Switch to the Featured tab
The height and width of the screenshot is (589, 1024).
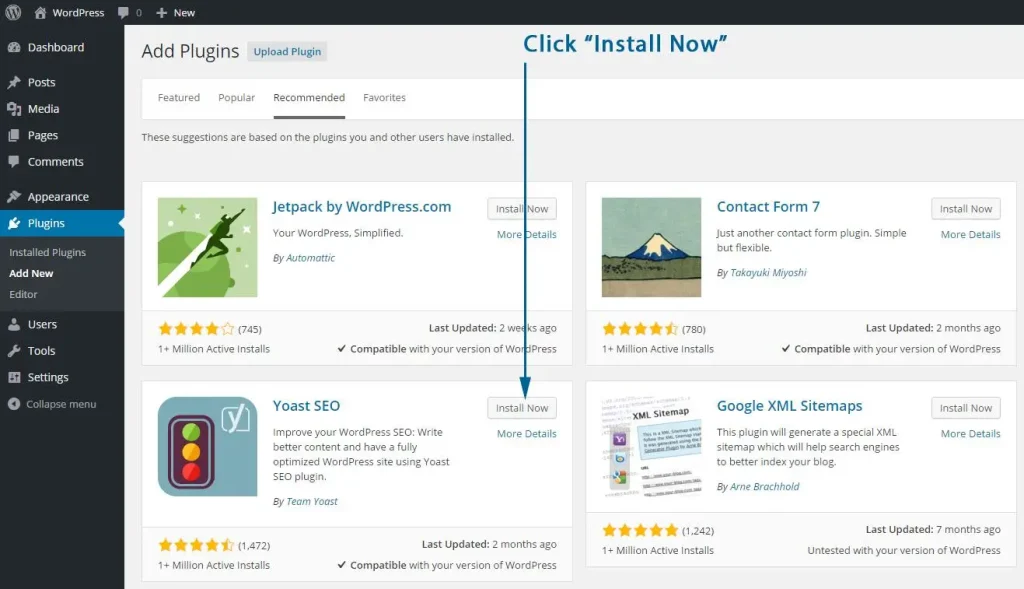179,97
